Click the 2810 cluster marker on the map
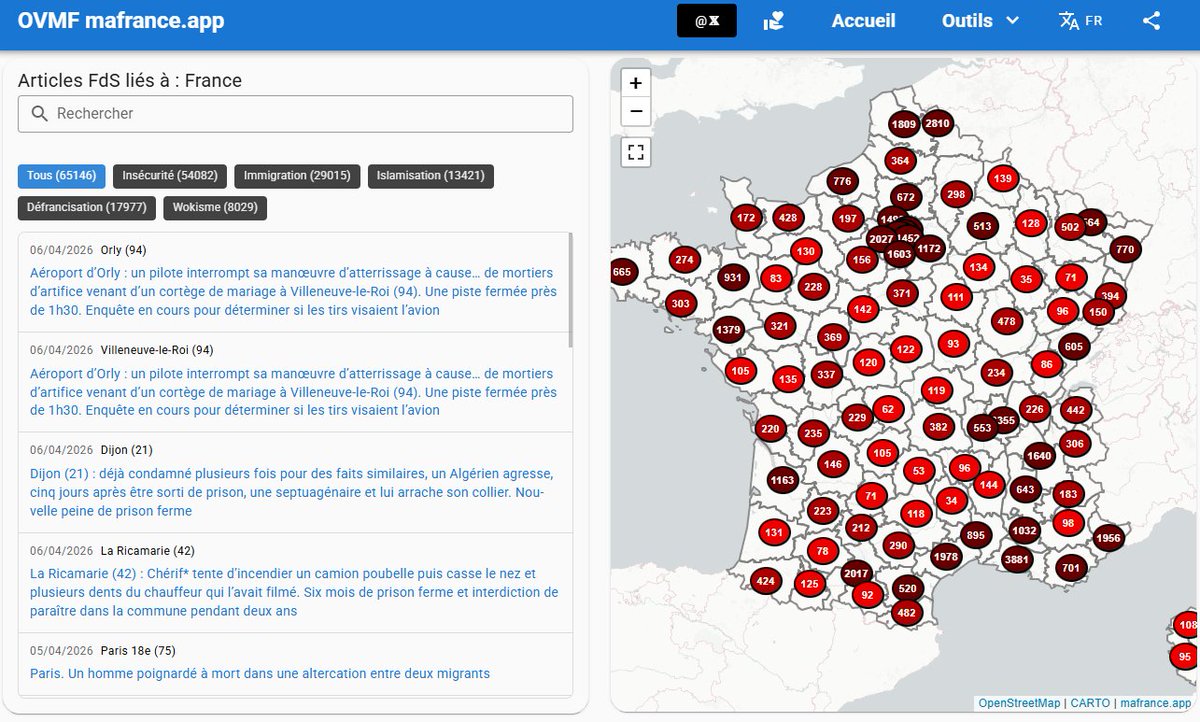 [938, 123]
